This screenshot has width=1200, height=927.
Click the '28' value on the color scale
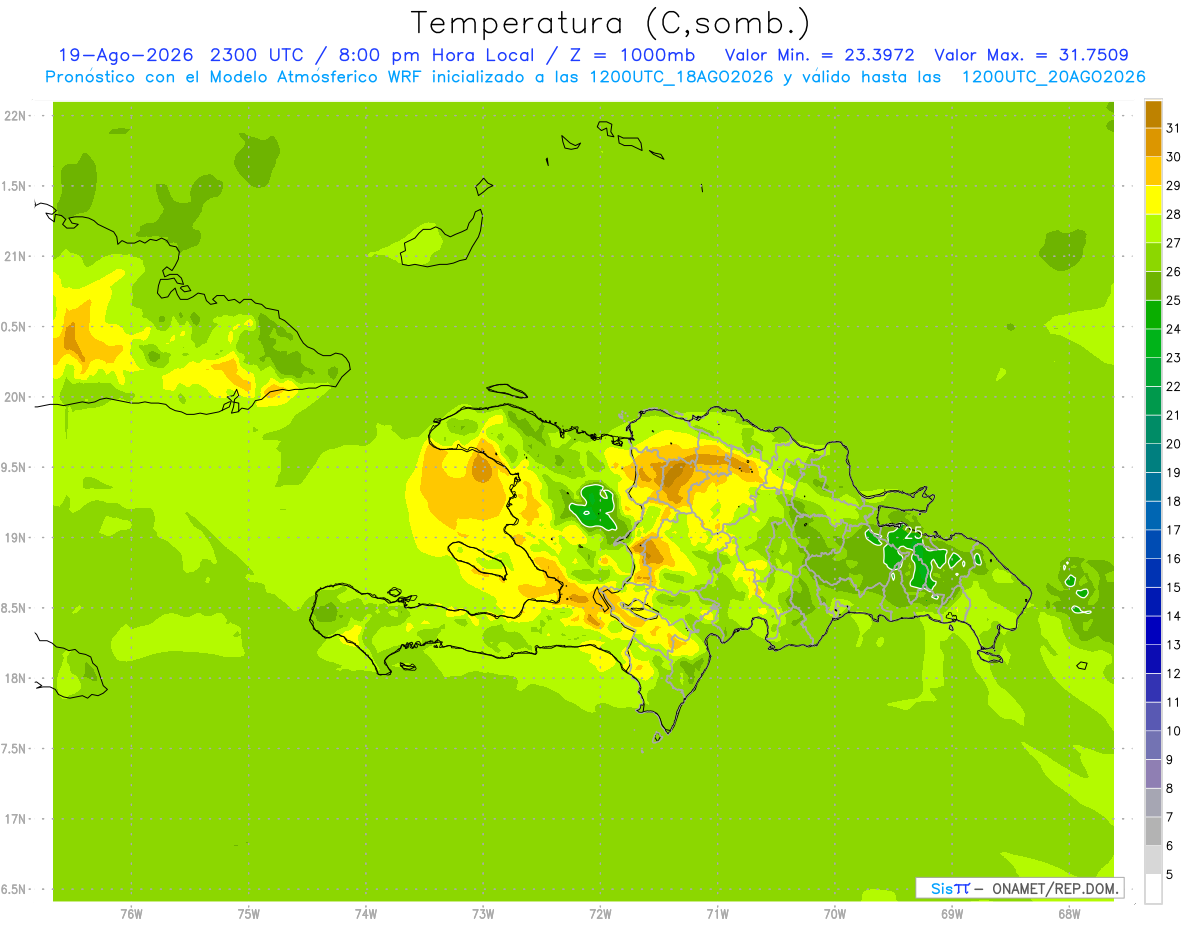click(x=1174, y=214)
